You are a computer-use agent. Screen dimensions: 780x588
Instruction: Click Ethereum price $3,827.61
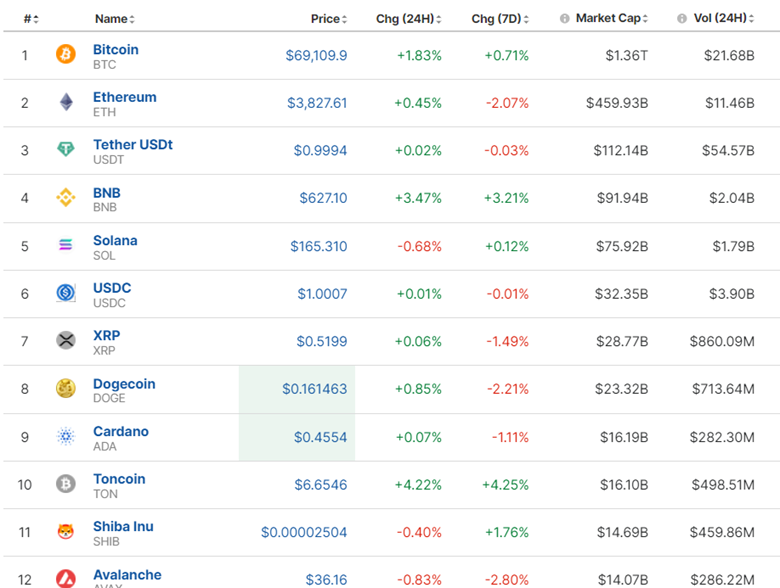coord(317,103)
